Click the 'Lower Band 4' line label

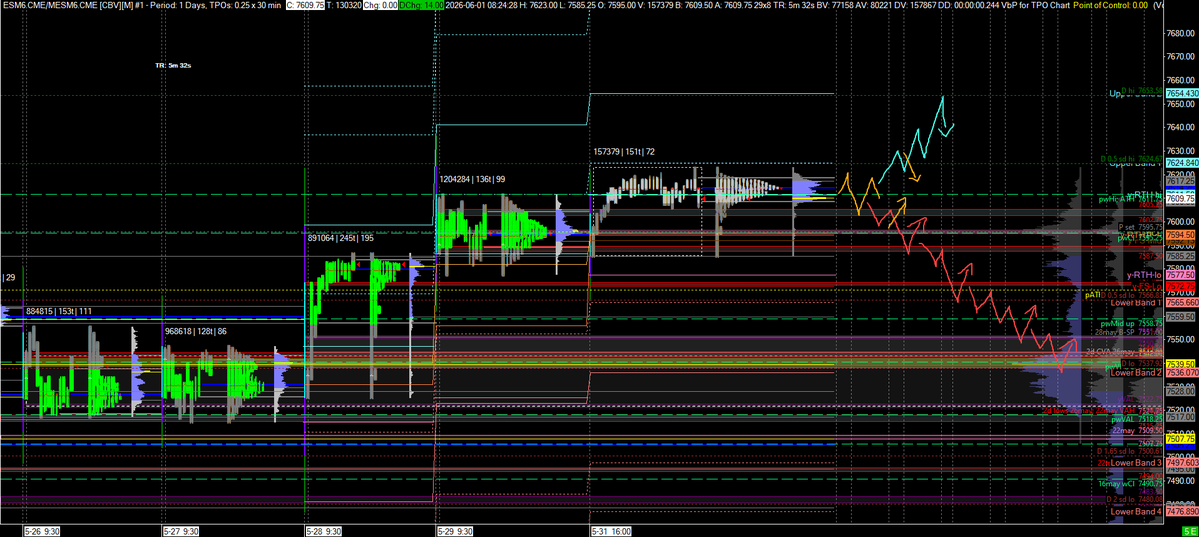click(x=1136, y=512)
